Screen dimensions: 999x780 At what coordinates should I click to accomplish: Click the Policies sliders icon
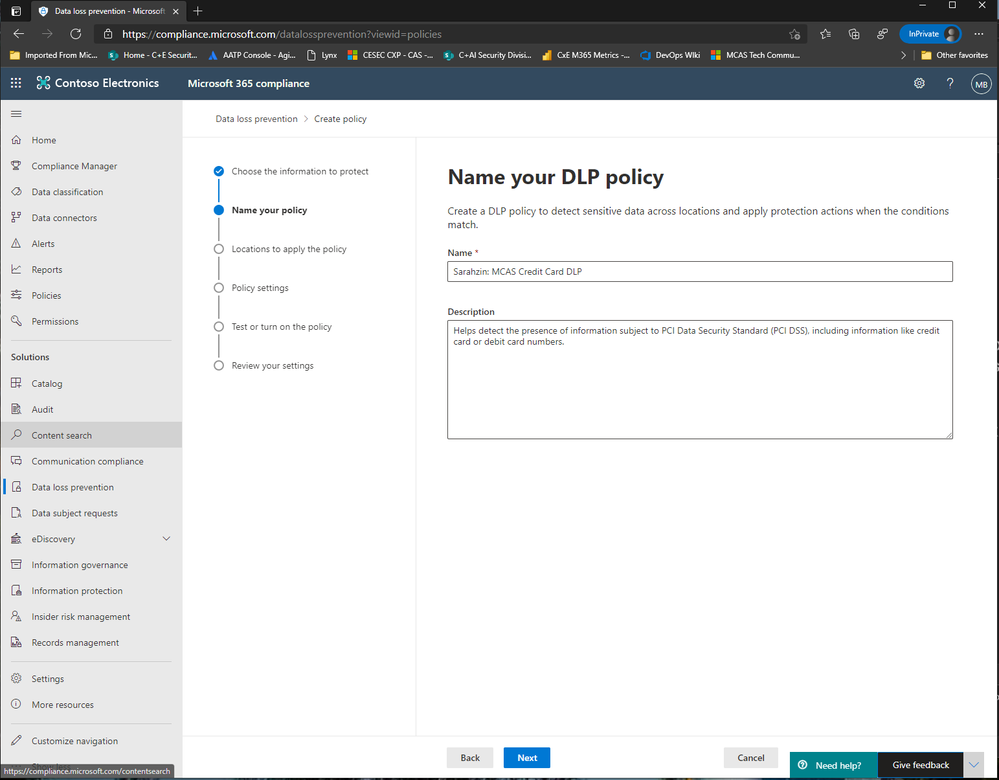[x=17, y=295]
